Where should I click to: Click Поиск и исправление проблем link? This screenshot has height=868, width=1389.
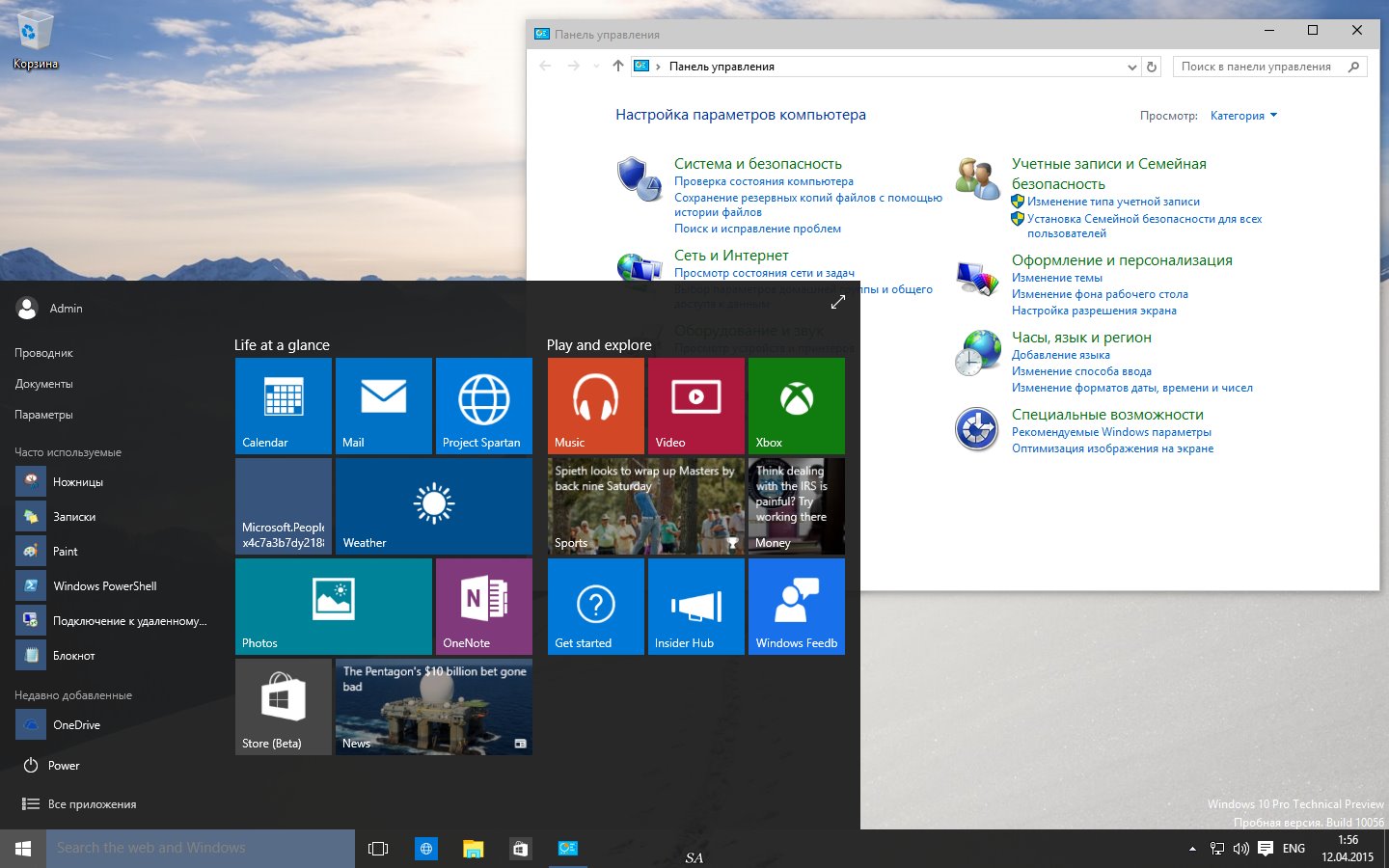click(757, 229)
